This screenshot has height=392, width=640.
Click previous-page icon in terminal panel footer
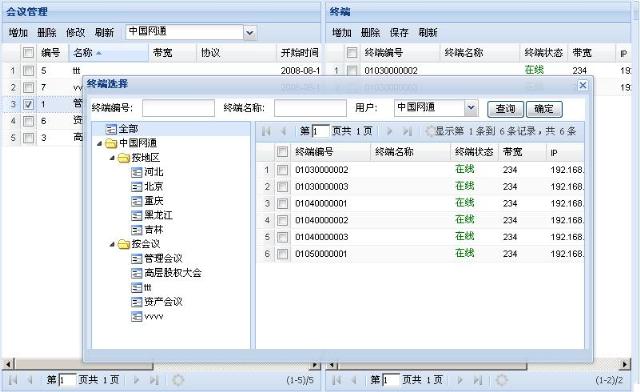click(x=354, y=380)
